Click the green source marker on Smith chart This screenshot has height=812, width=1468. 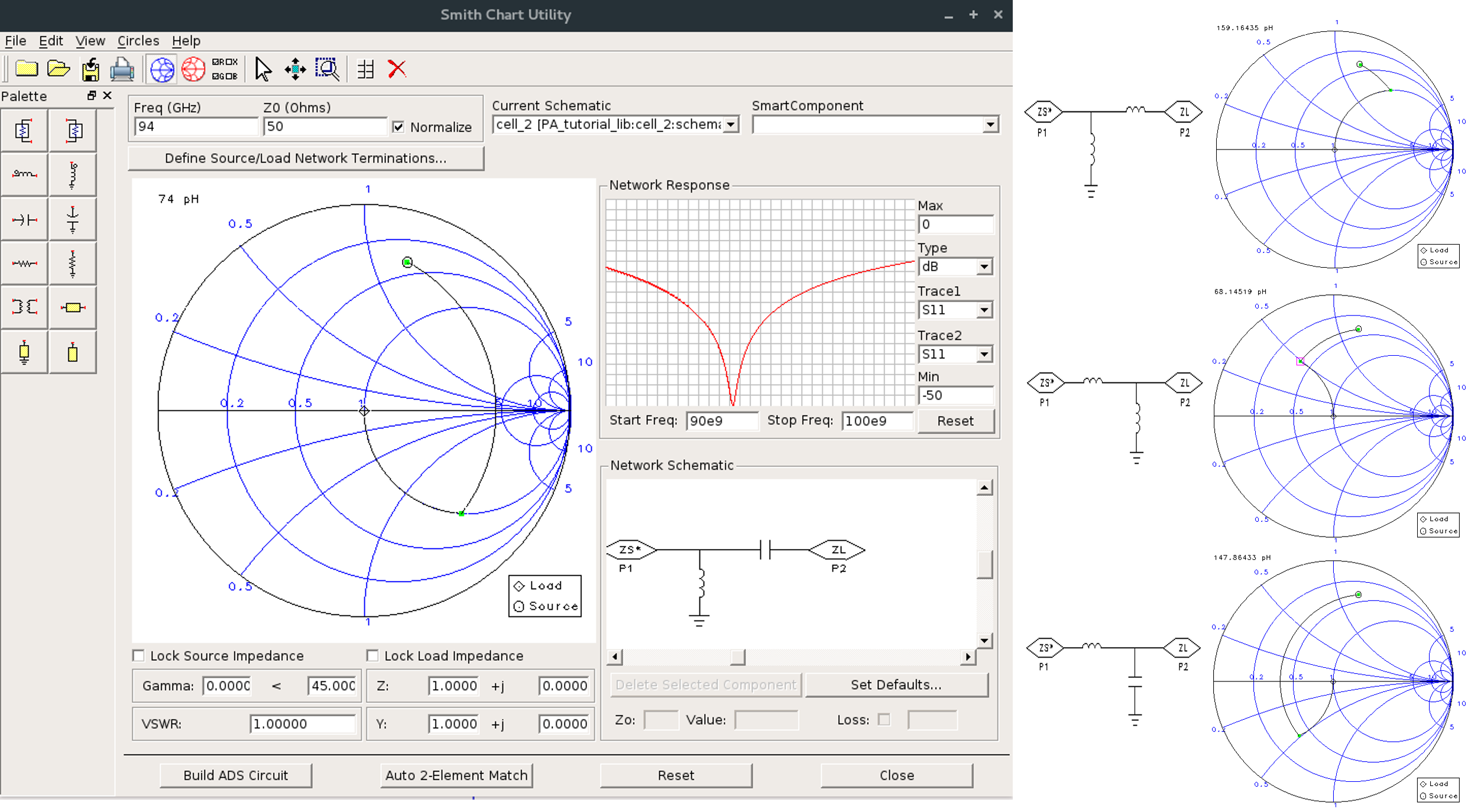tap(407, 262)
